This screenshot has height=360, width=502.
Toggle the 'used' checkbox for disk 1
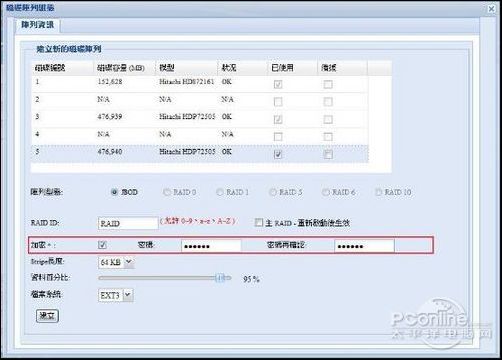tap(278, 84)
